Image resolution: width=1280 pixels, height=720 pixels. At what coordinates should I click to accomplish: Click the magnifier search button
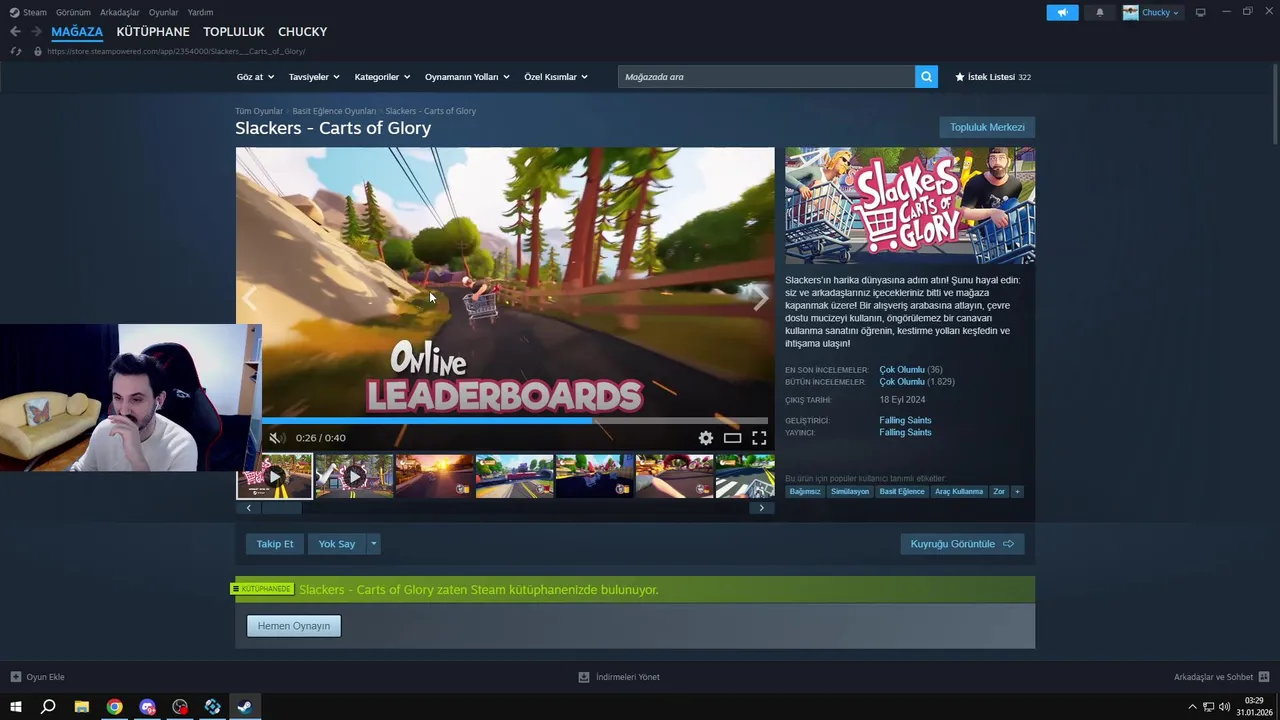[x=926, y=77]
